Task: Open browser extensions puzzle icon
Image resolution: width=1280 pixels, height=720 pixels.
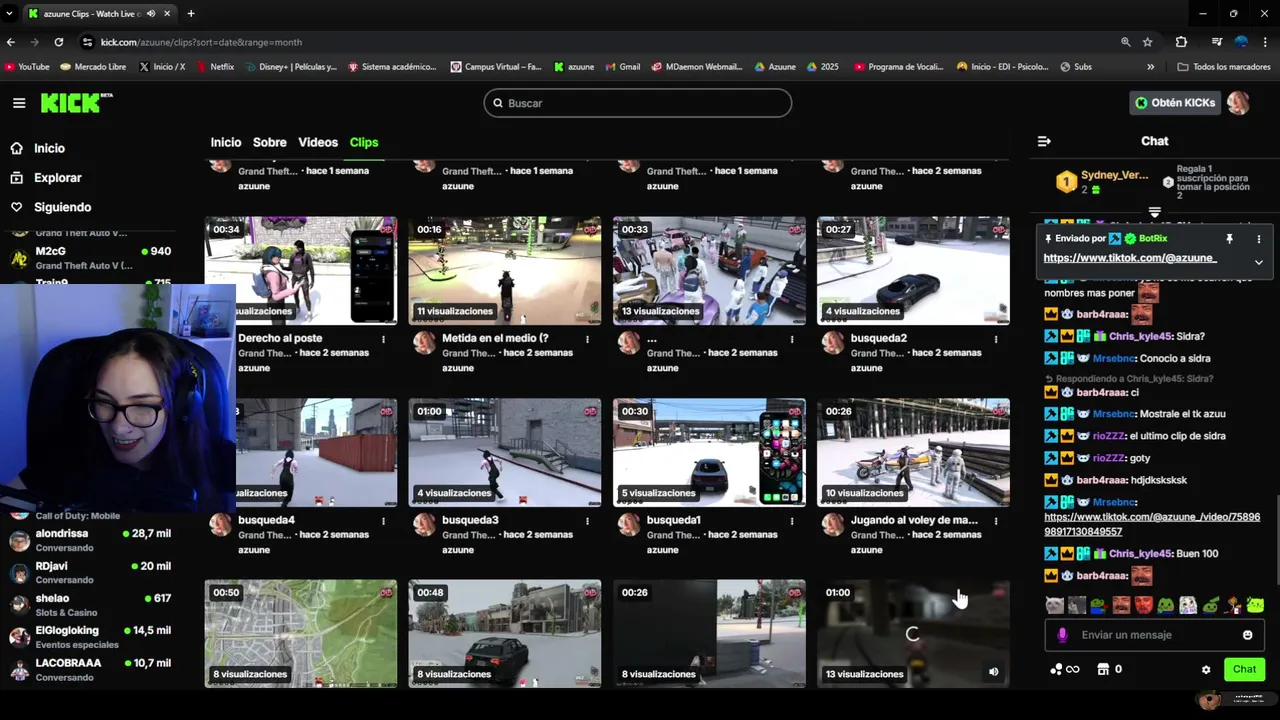Action: [x=1181, y=42]
